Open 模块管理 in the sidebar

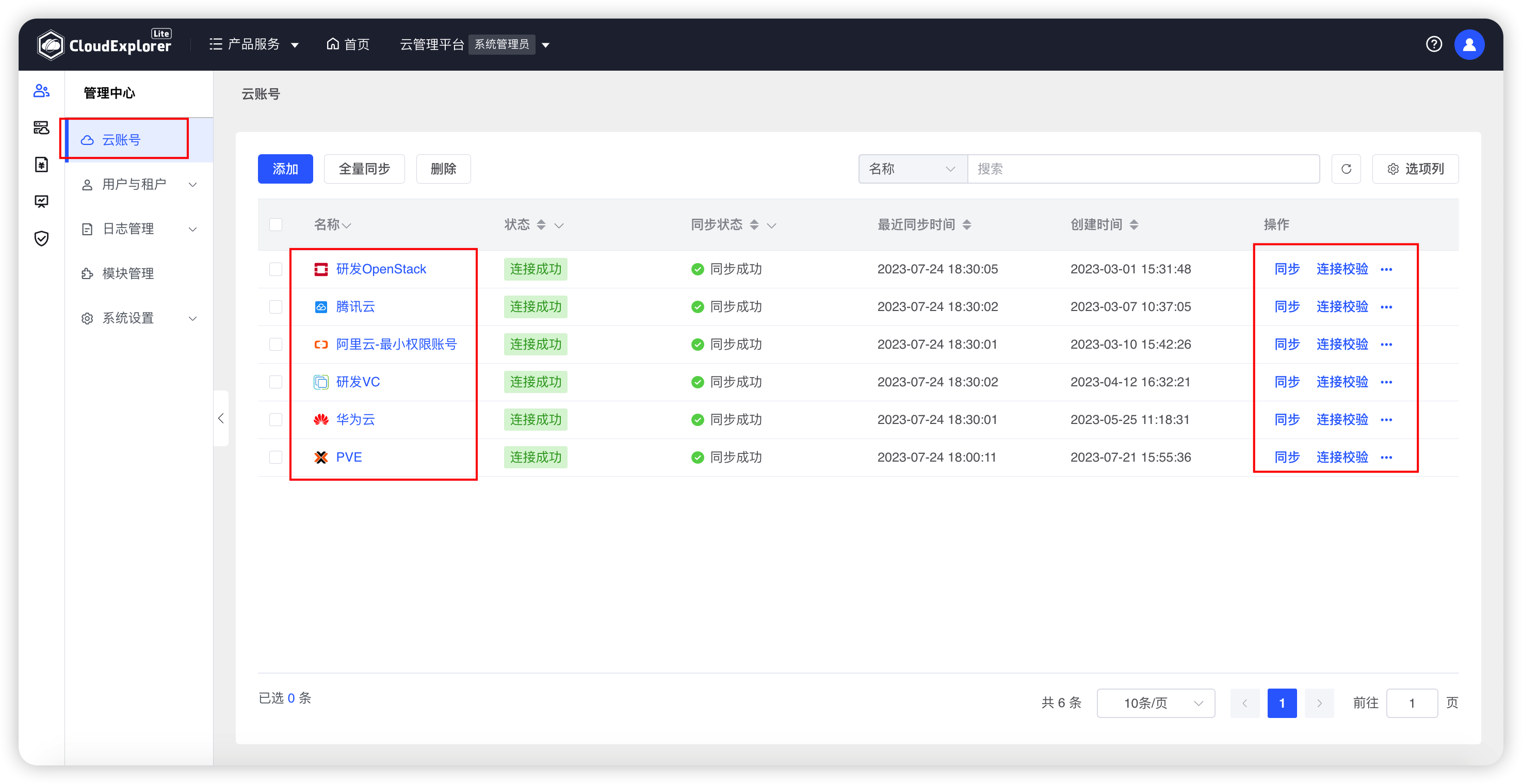click(139, 273)
